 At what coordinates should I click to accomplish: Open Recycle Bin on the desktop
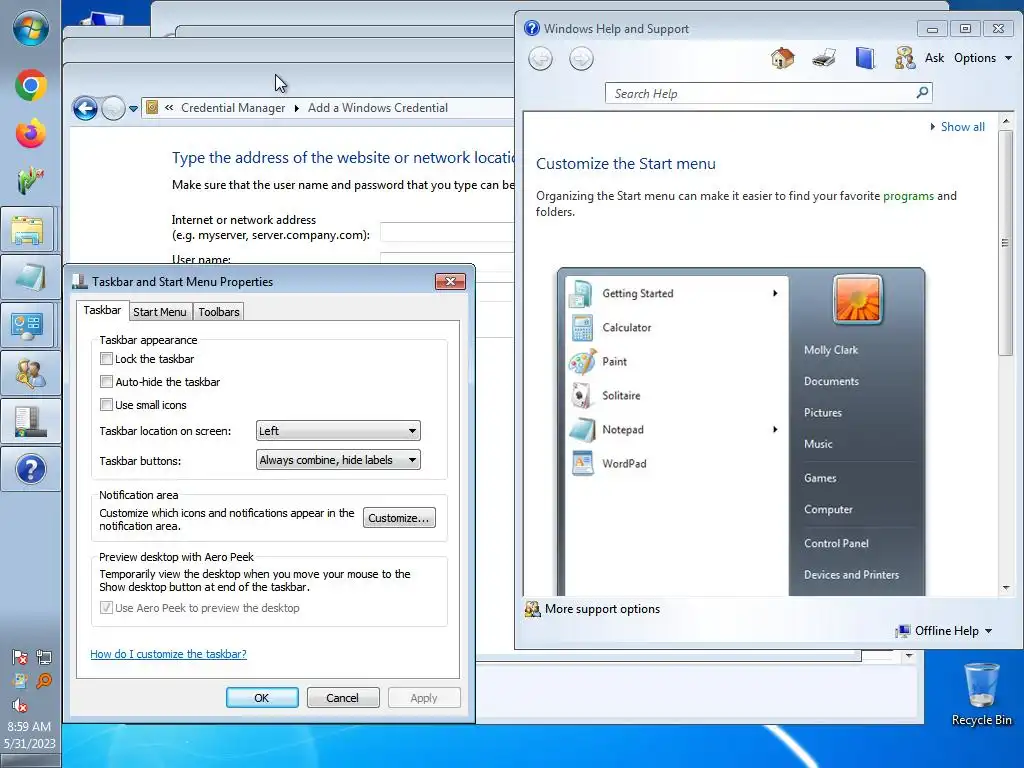[x=981, y=695]
